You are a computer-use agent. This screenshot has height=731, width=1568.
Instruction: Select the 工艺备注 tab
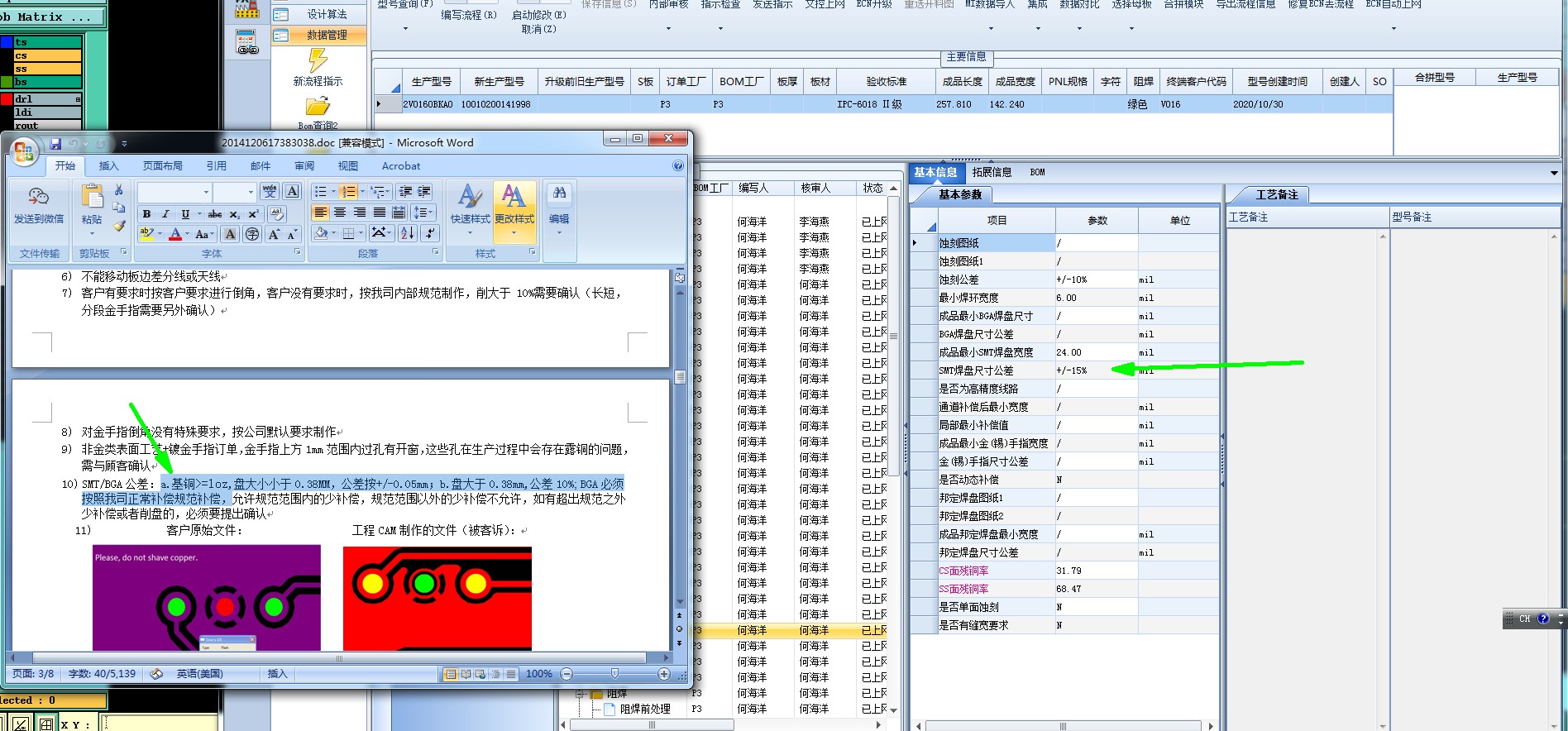tap(1277, 195)
